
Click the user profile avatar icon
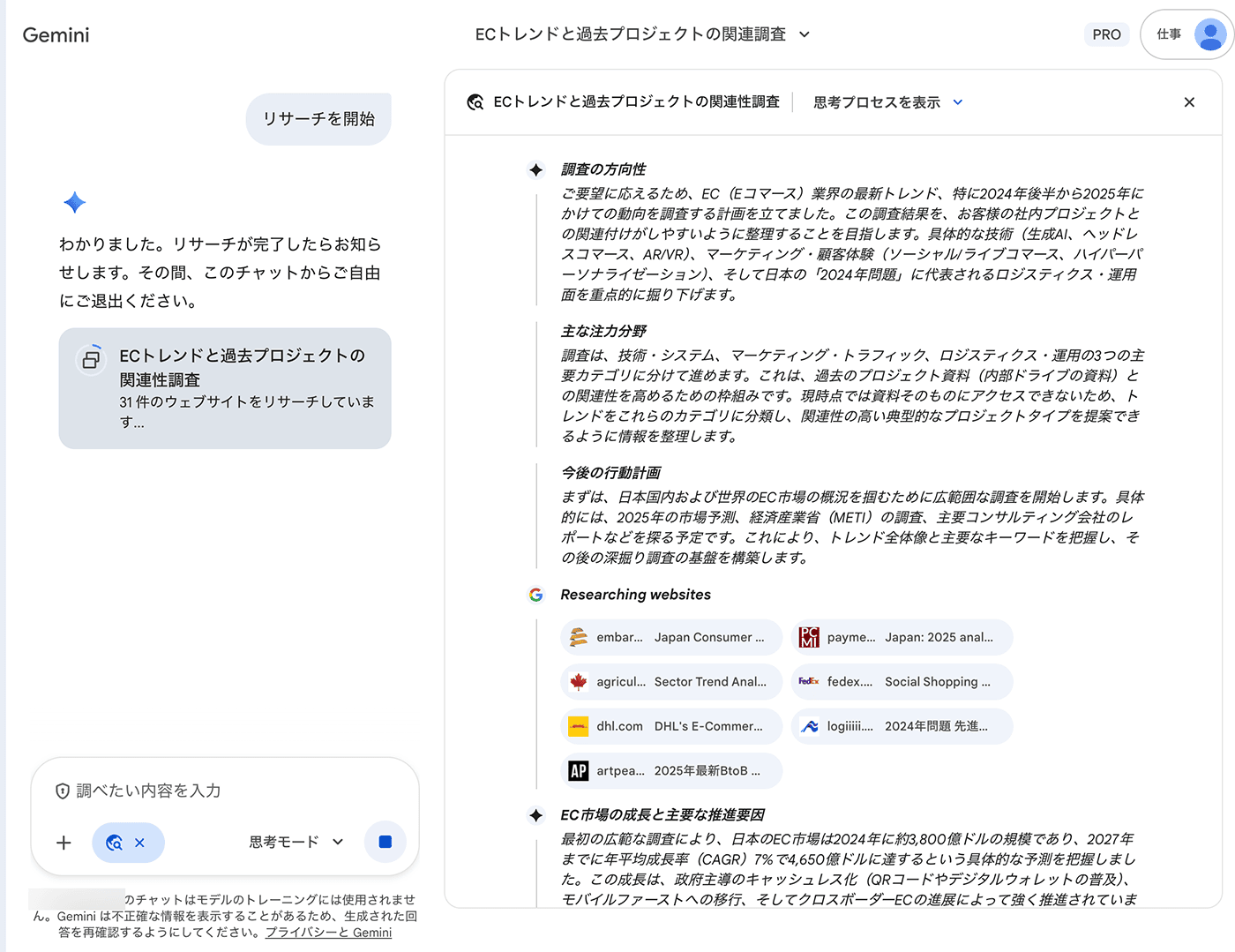click(x=1209, y=34)
